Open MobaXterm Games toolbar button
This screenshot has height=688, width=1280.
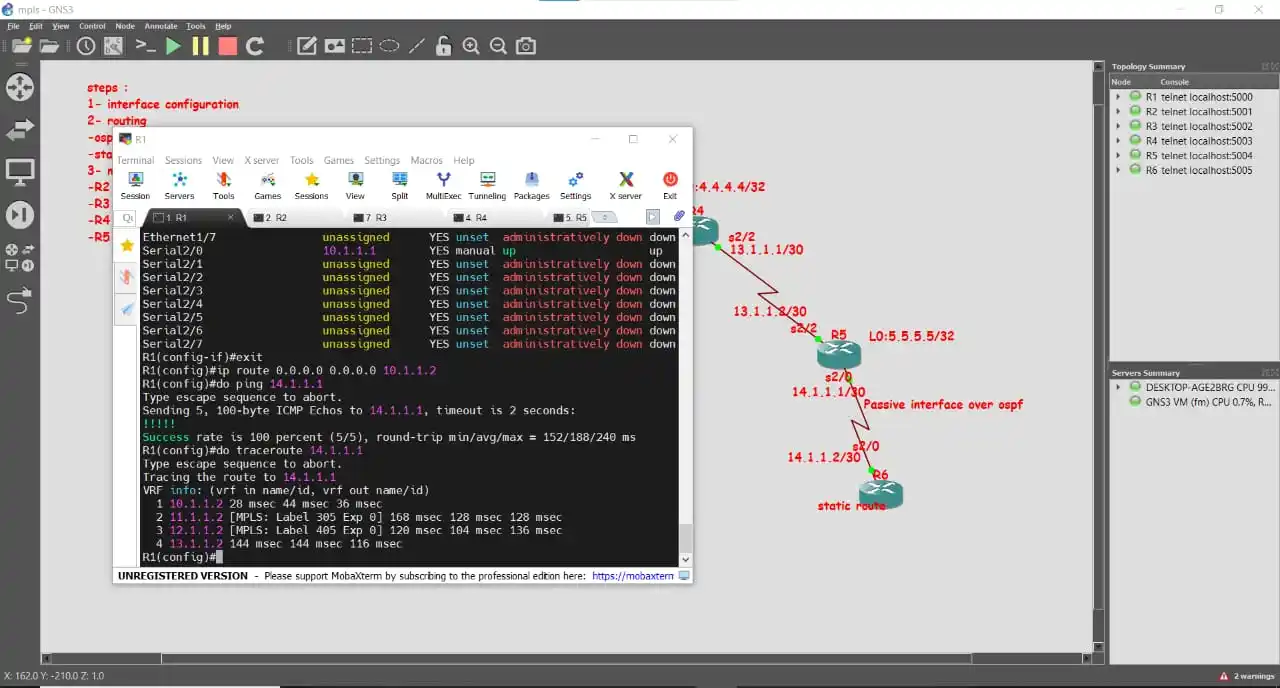(x=267, y=186)
